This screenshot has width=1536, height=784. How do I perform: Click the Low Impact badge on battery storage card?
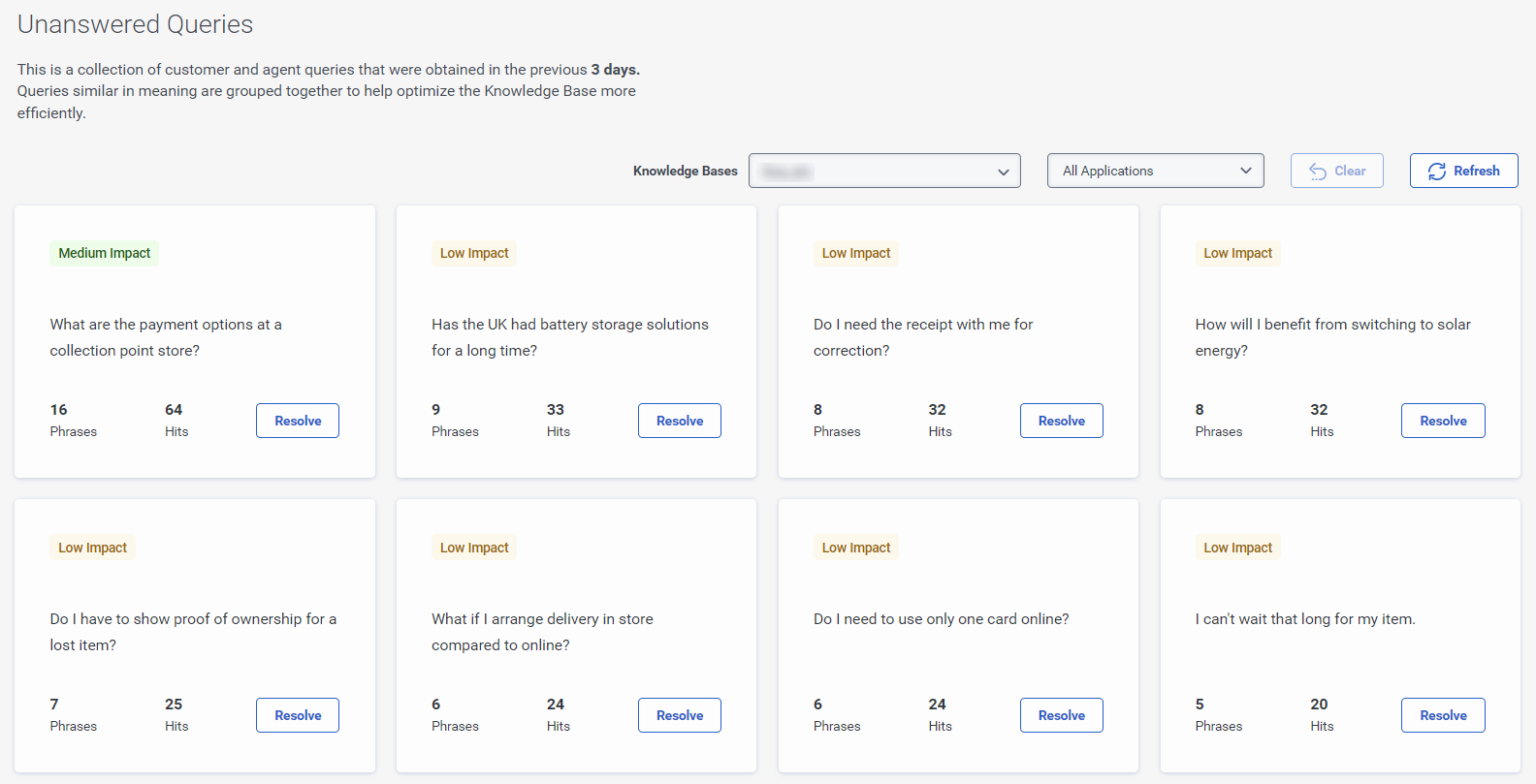point(474,253)
